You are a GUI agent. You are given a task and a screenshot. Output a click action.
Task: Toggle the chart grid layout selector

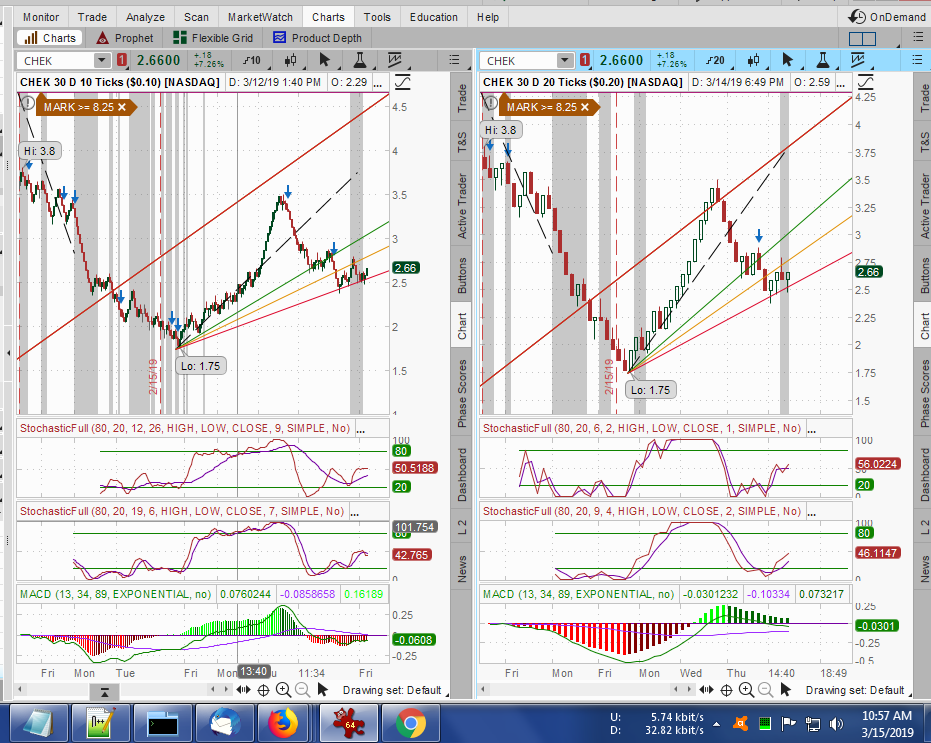(x=861, y=38)
